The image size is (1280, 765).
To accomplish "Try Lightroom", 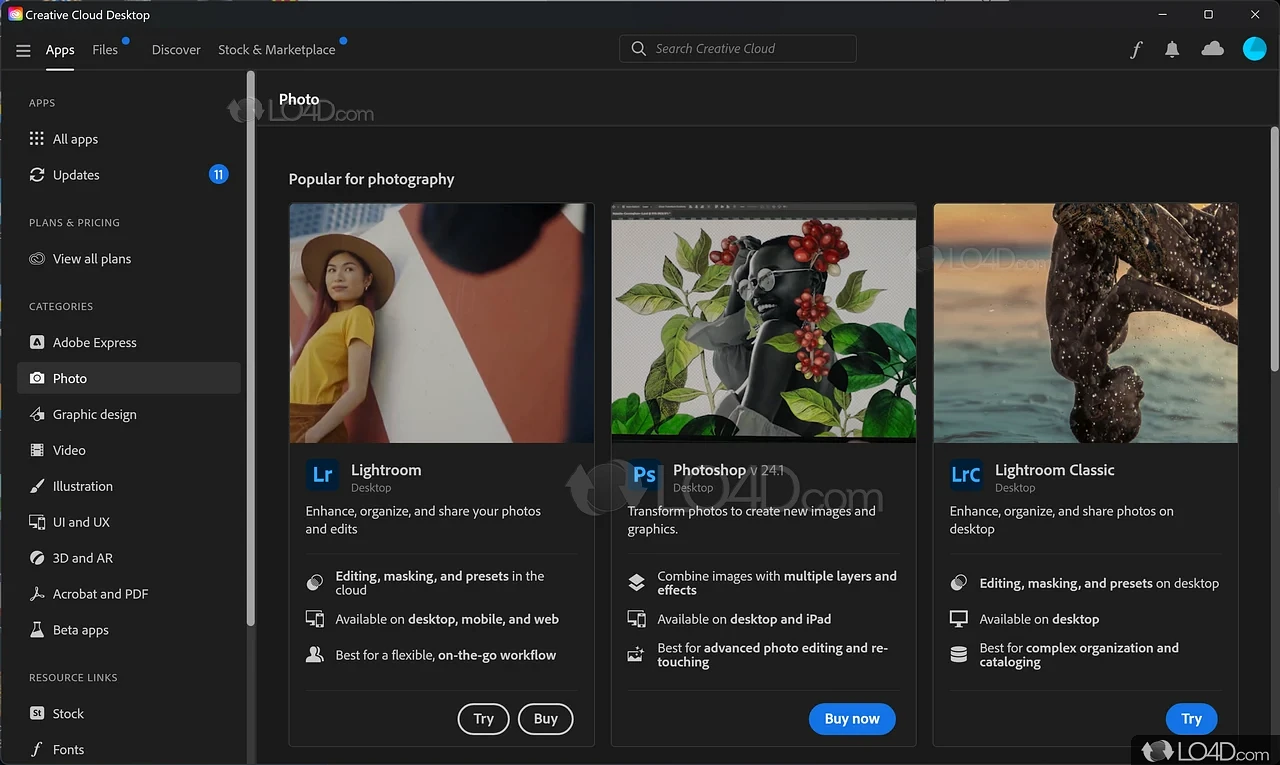I will tap(484, 719).
